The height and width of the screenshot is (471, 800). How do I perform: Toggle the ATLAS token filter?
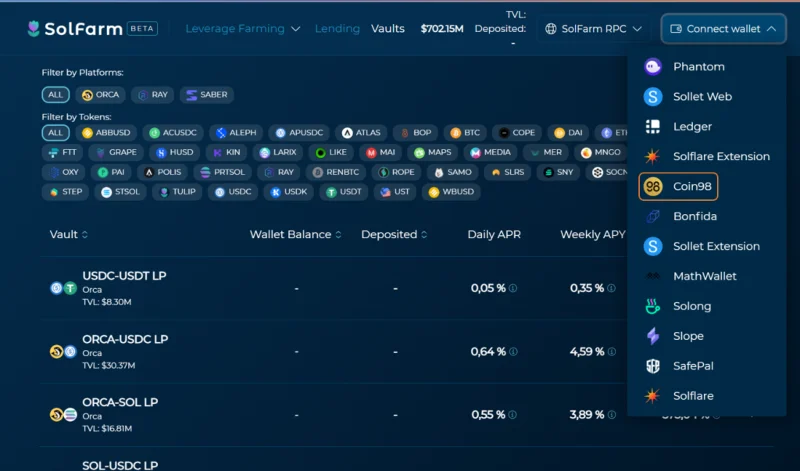point(361,133)
